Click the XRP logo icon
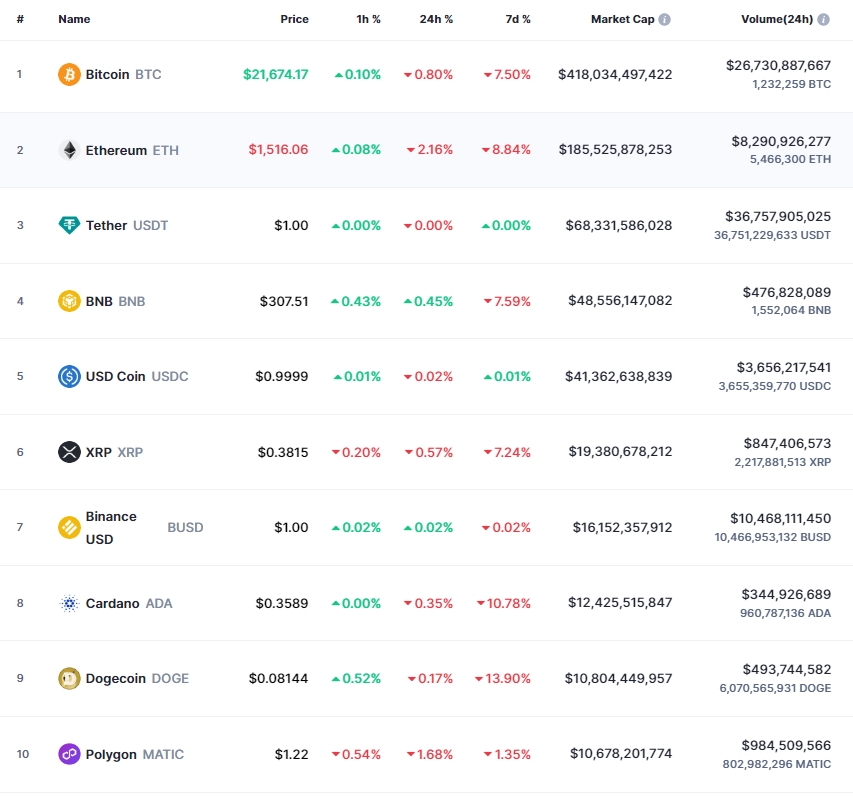Image resolution: width=853 pixels, height=796 pixels. 69,452
